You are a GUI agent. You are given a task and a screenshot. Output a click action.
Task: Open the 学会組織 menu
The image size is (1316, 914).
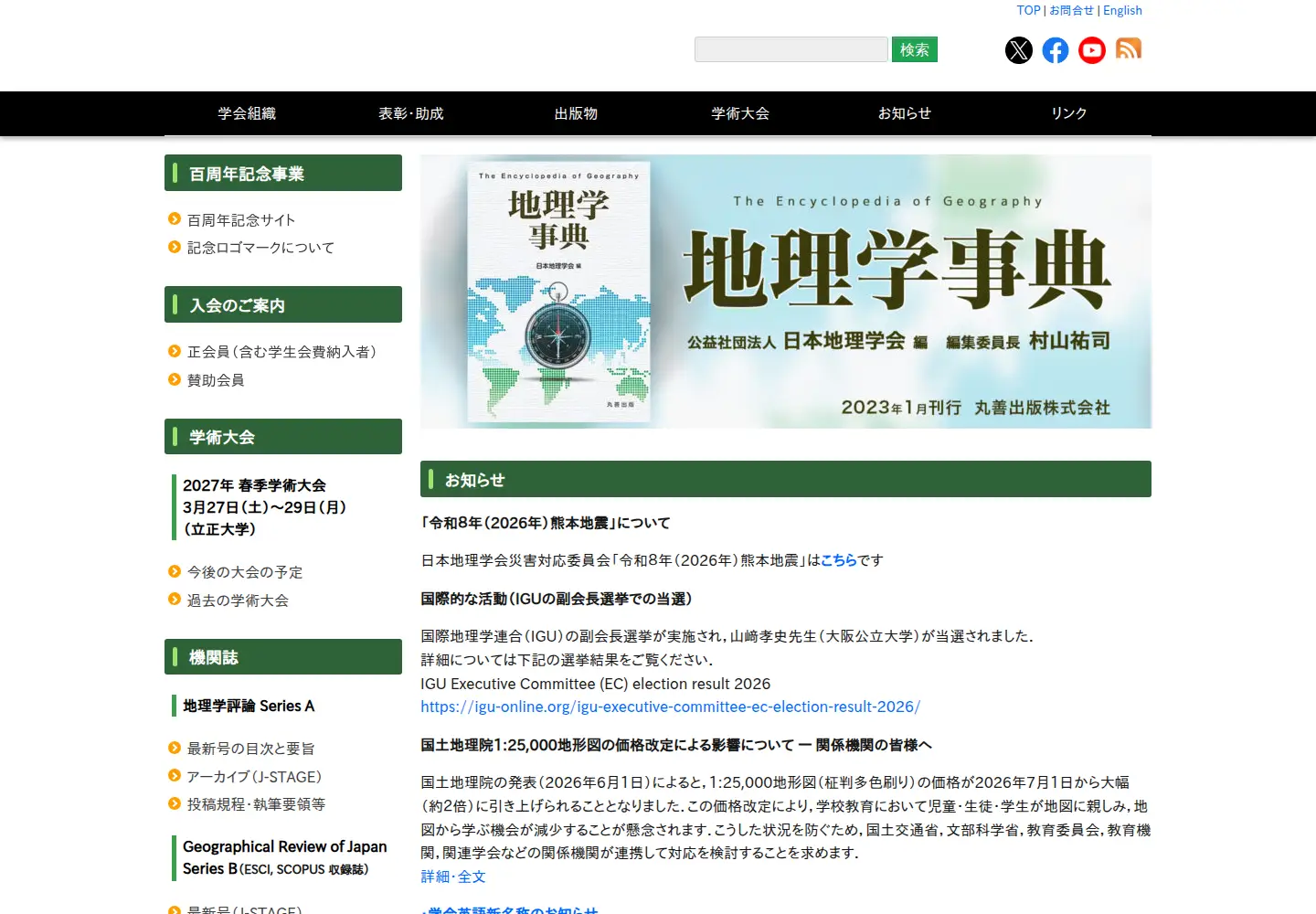[247, 113]
